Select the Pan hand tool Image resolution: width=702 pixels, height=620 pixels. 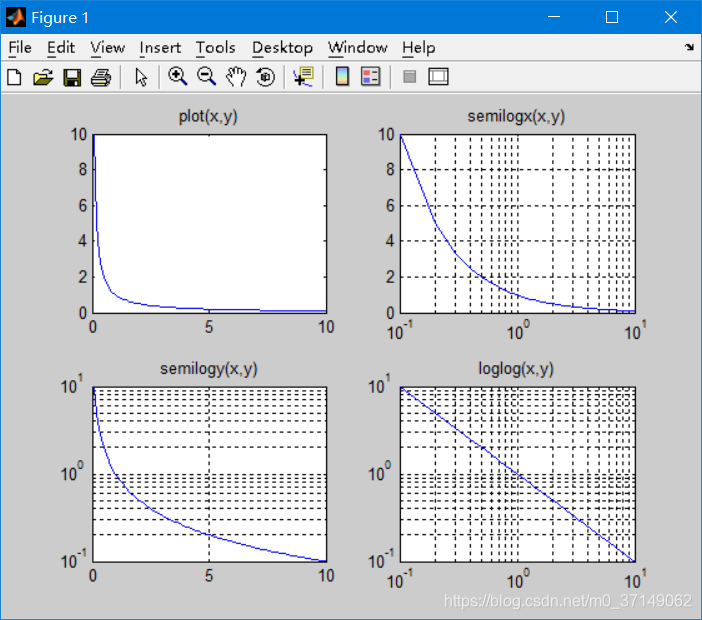[236, 77]
